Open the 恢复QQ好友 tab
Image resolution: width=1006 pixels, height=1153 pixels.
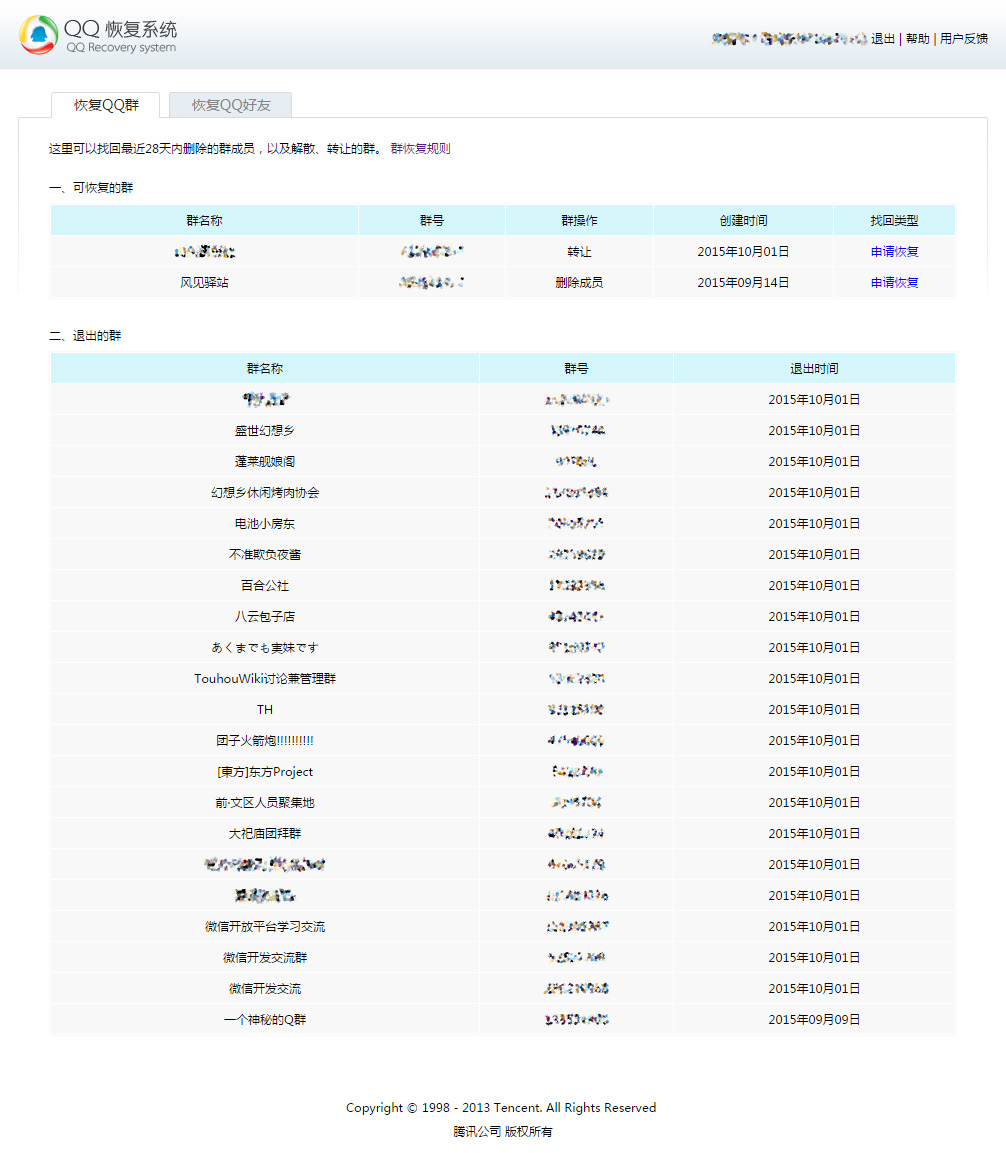pyautogui.click(x=231, y=105)
